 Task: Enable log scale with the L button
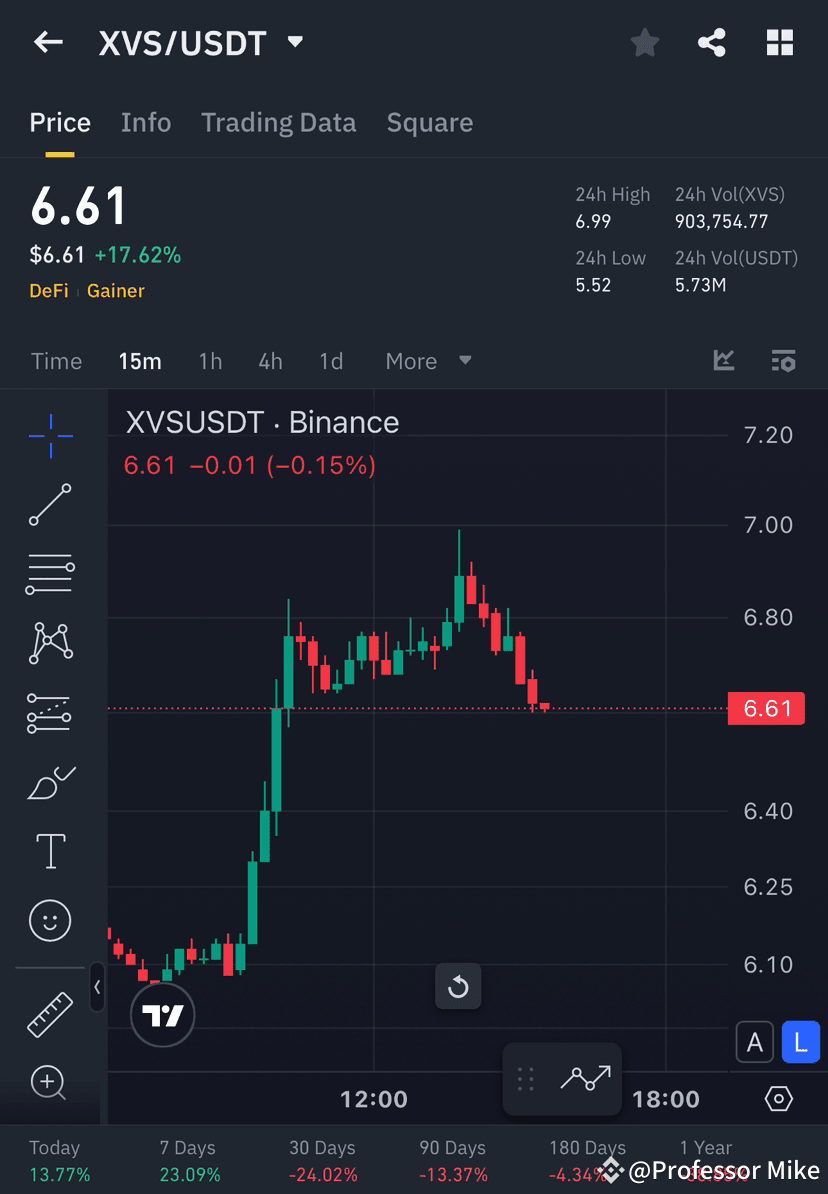(x=800, y=1041)
